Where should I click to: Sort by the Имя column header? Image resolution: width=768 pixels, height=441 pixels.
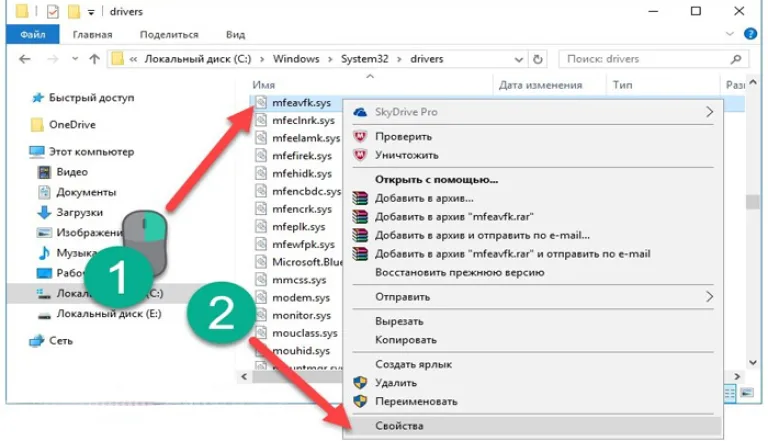[x=264, y=85]
